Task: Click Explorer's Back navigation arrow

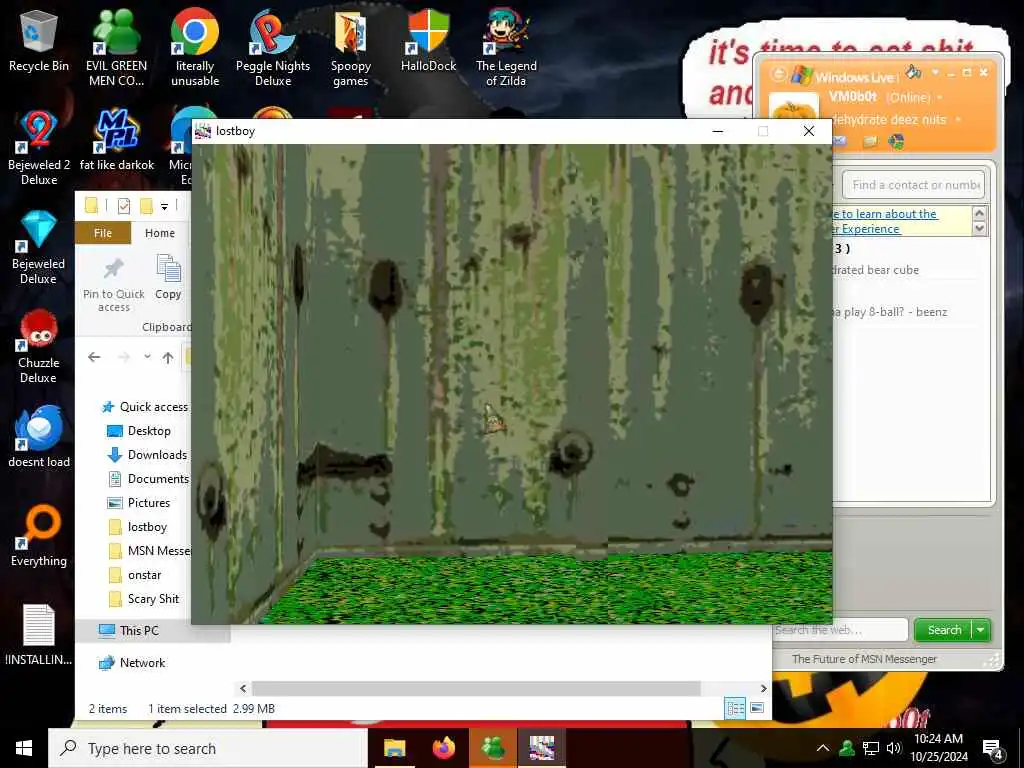Action: (x=94, y=357)
